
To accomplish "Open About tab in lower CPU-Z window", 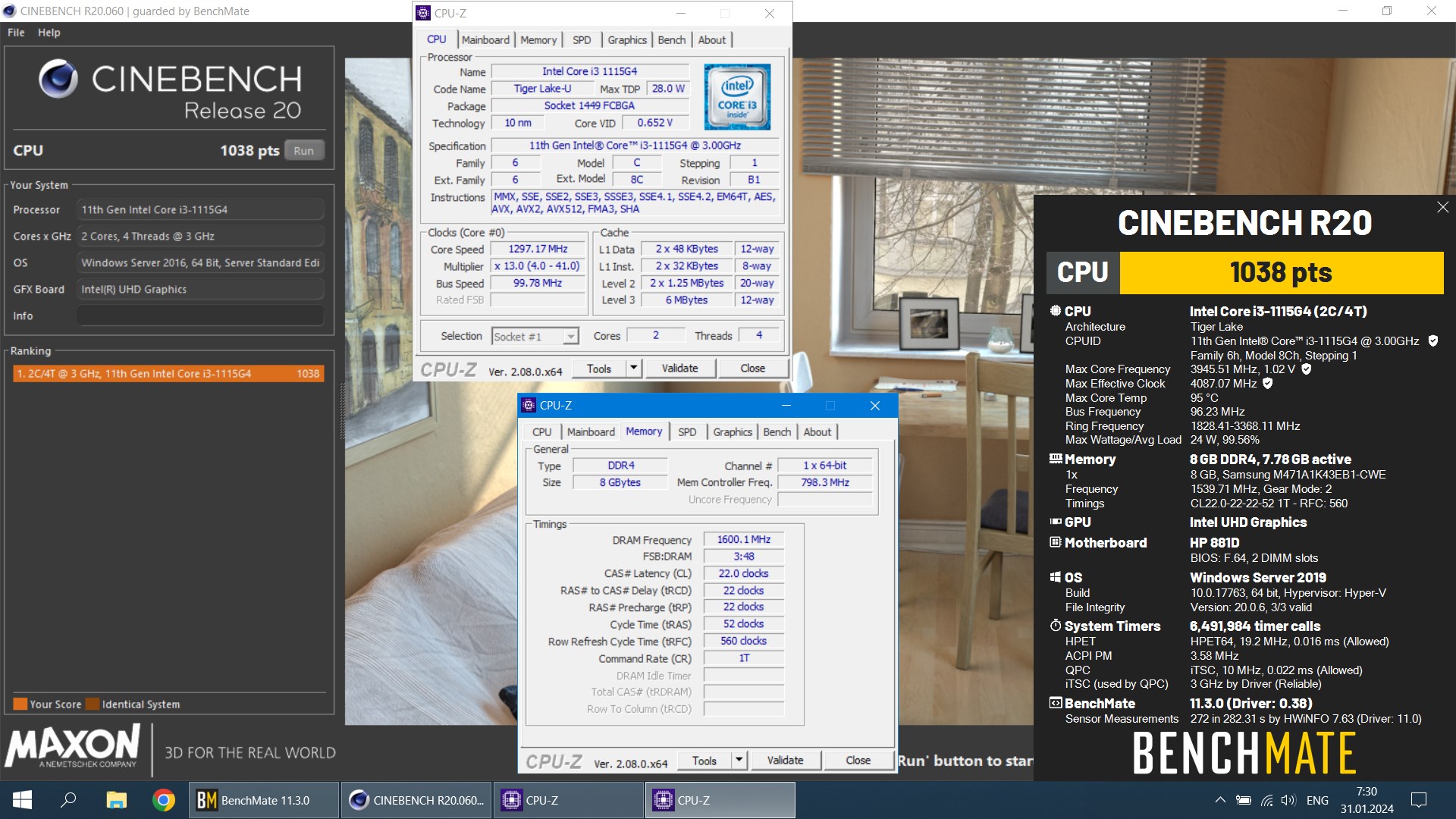I will click(x=817, y=431).
